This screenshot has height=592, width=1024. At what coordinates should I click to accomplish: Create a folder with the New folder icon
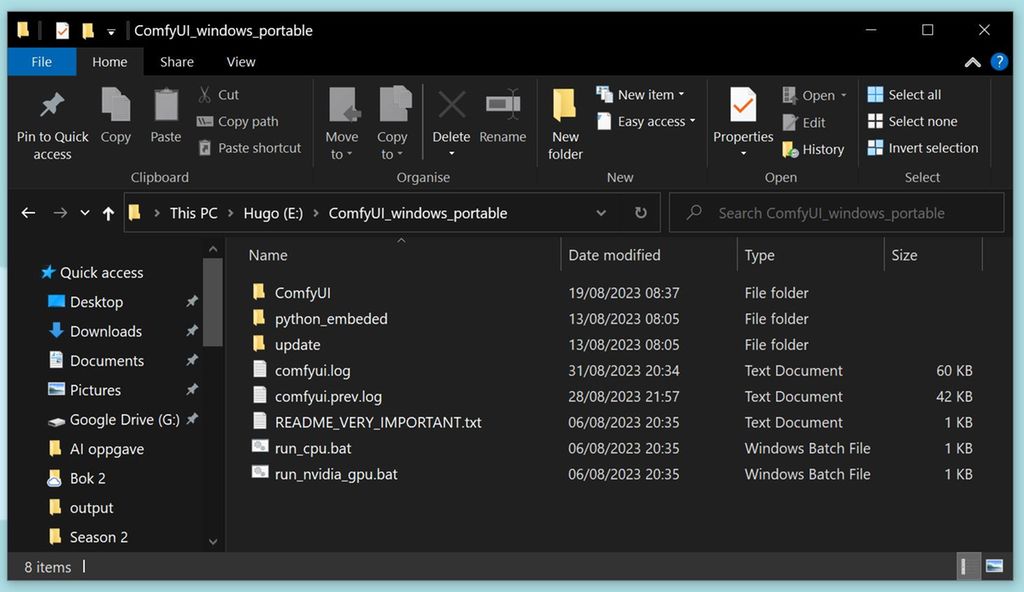pyautogui.click(x=564, y=115)
